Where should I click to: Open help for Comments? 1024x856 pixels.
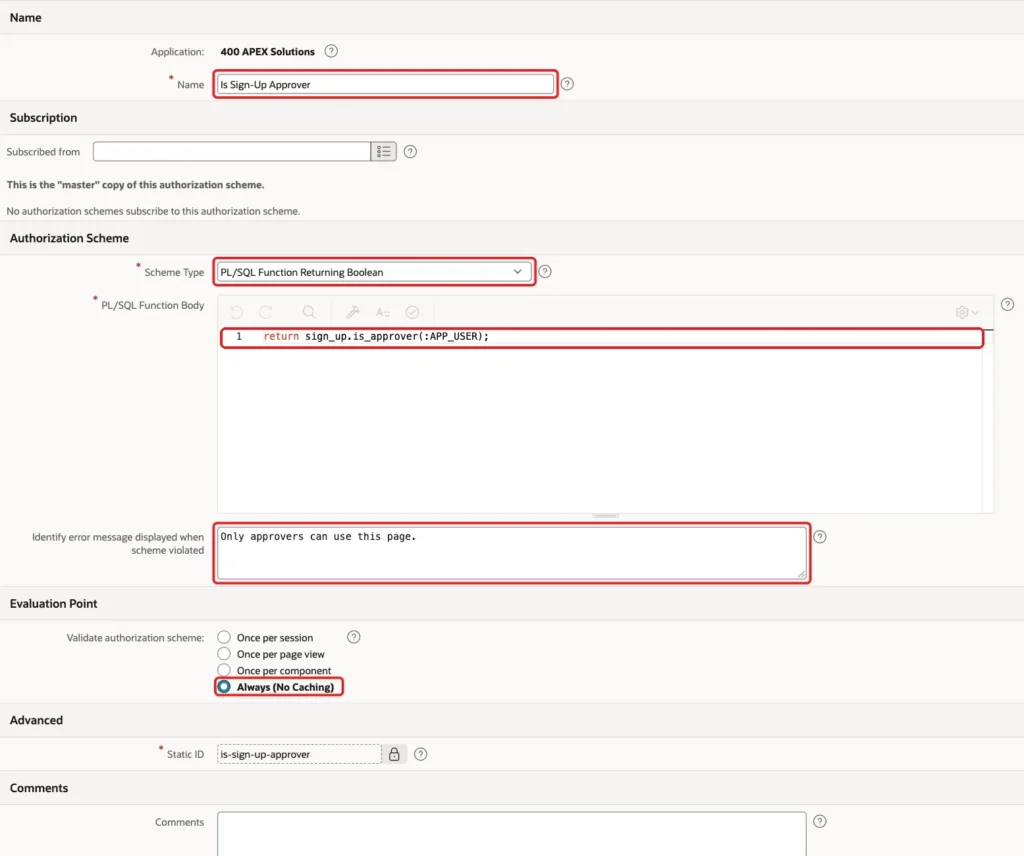click(820, 821)
